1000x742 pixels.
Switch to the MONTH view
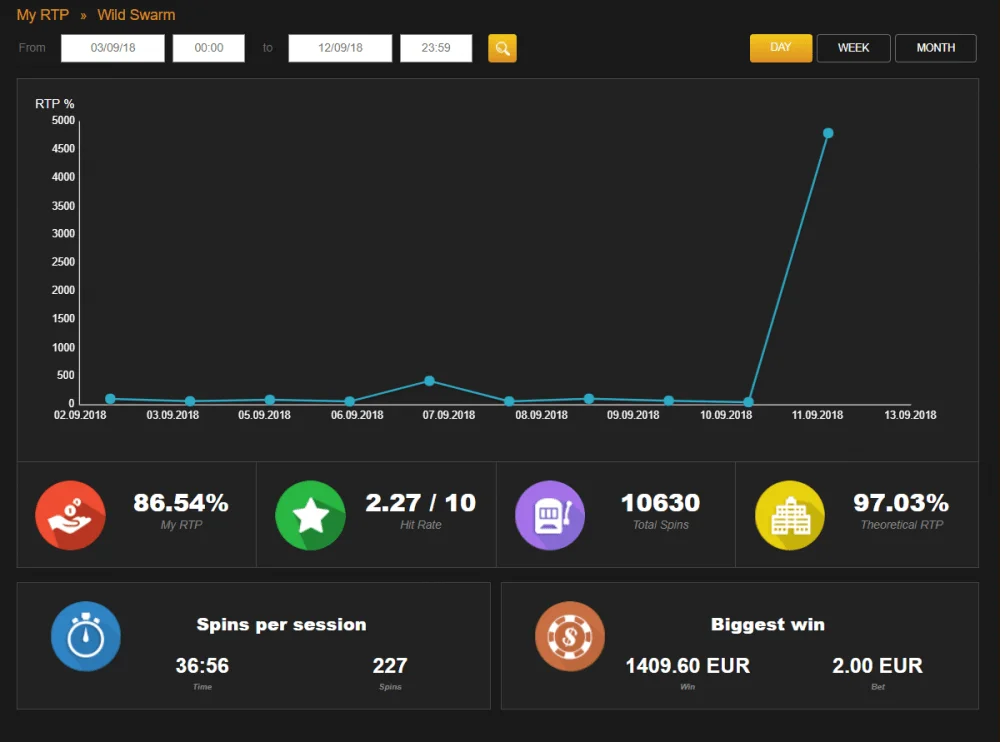pos(936,48)
